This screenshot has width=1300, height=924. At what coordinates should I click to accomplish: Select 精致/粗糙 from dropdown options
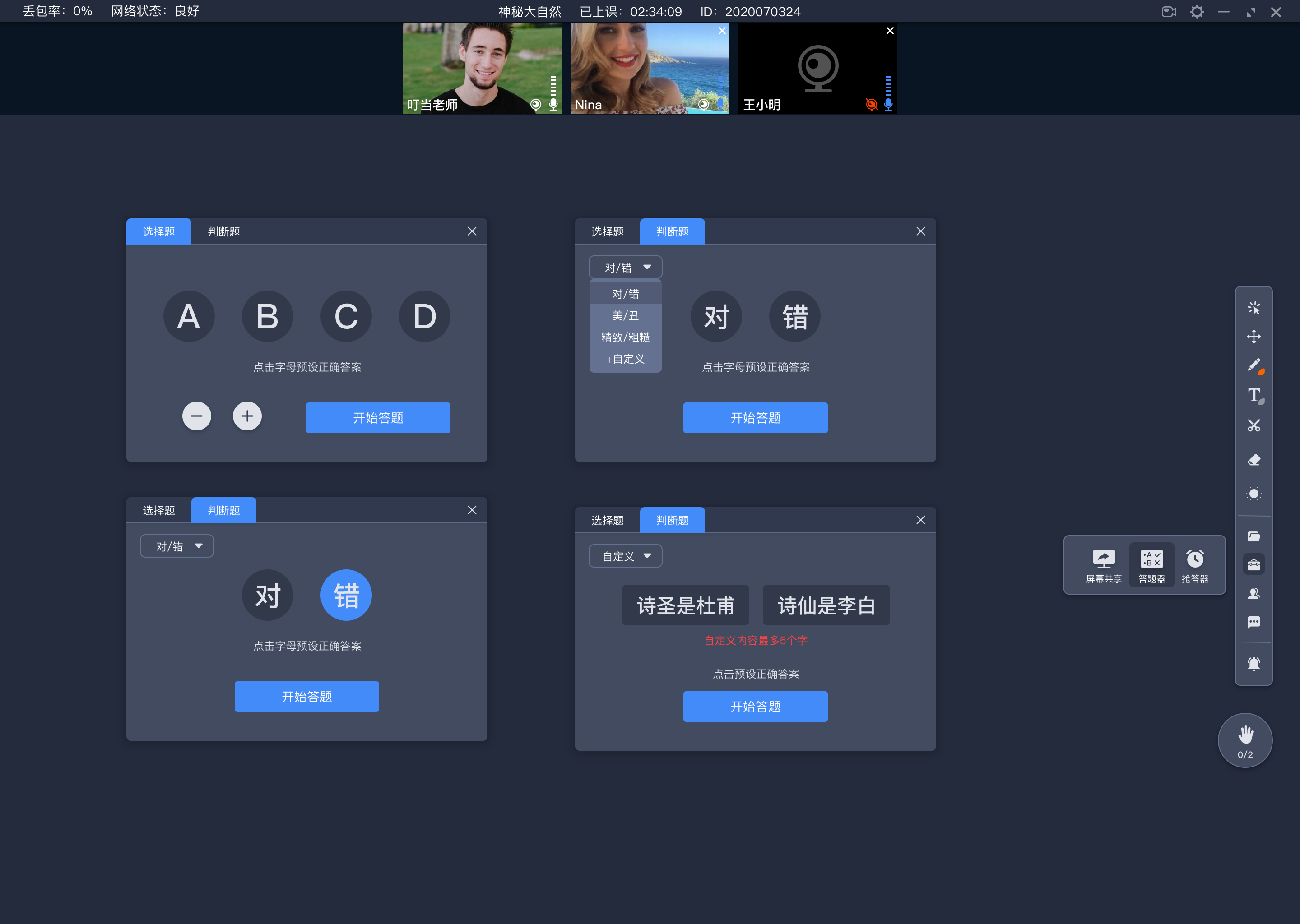[x=623, y=337]
